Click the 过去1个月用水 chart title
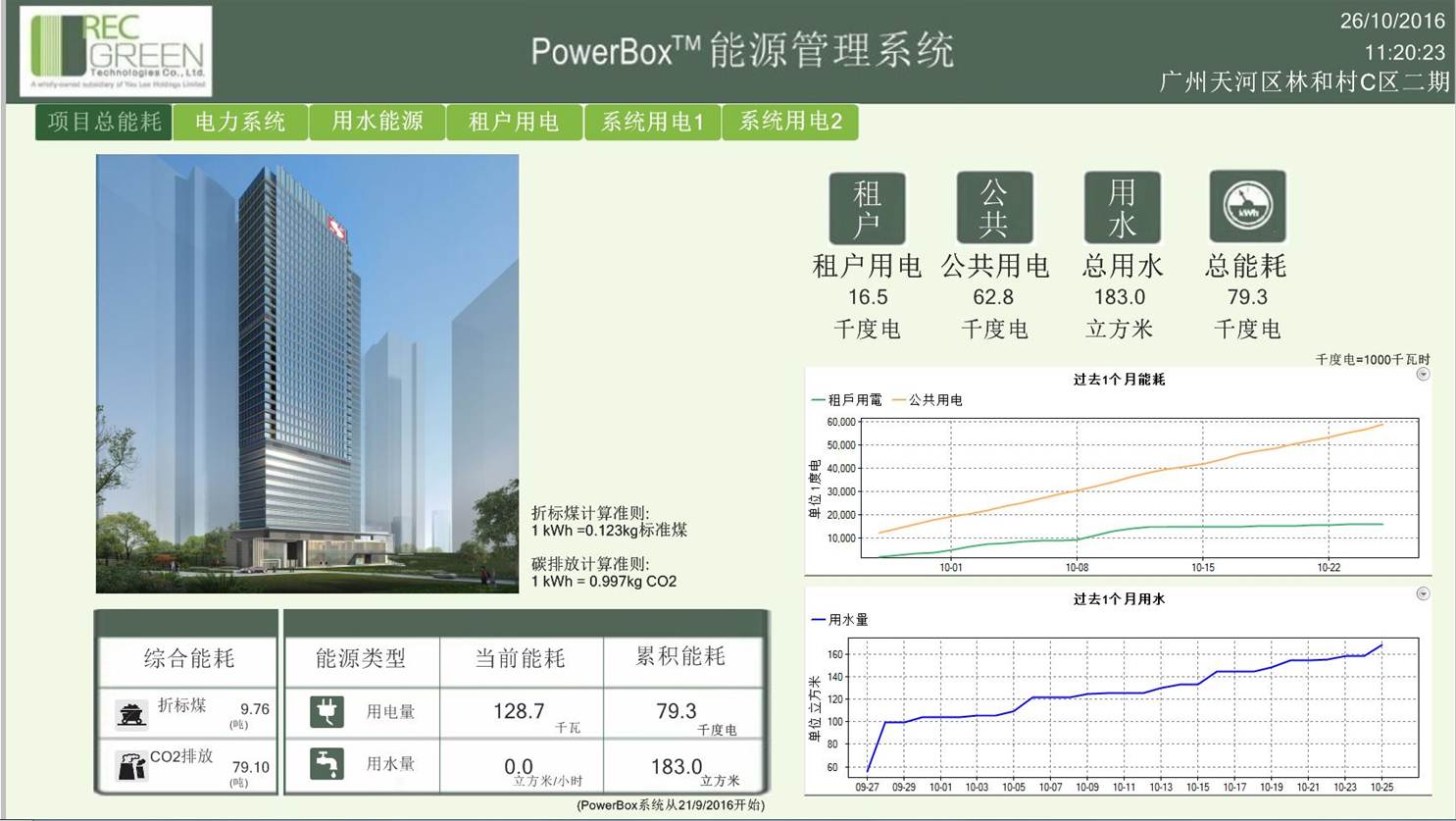The image size is (1456, 821). (1119, 599)
